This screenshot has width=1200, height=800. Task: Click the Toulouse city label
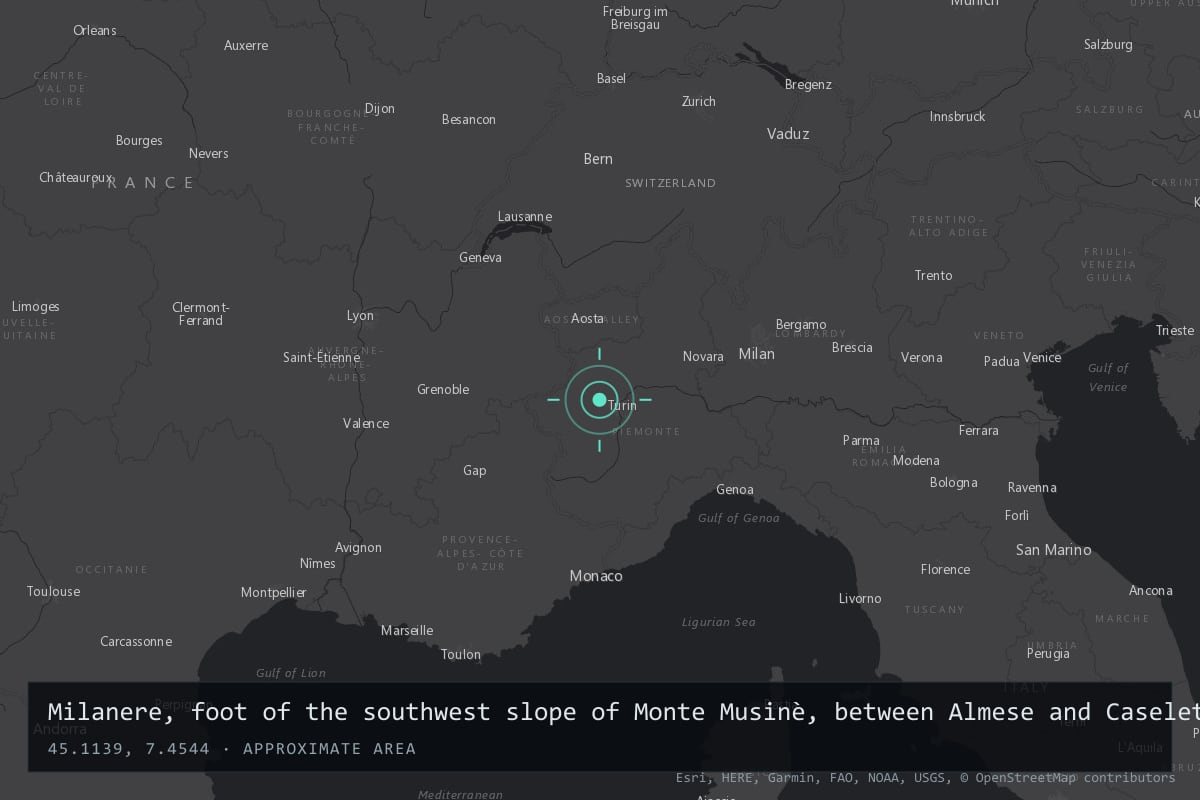53,592
